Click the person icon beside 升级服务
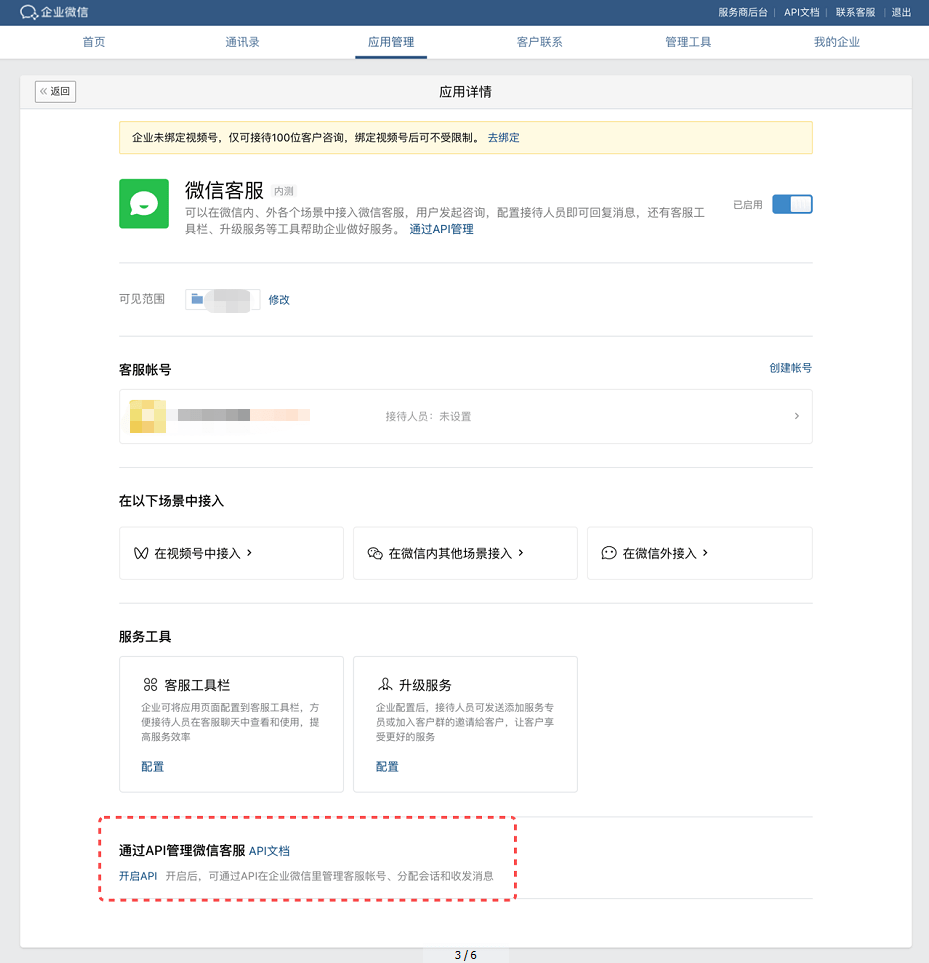The height and width of the screenshot is (963, 929). [x=385, y=684]
